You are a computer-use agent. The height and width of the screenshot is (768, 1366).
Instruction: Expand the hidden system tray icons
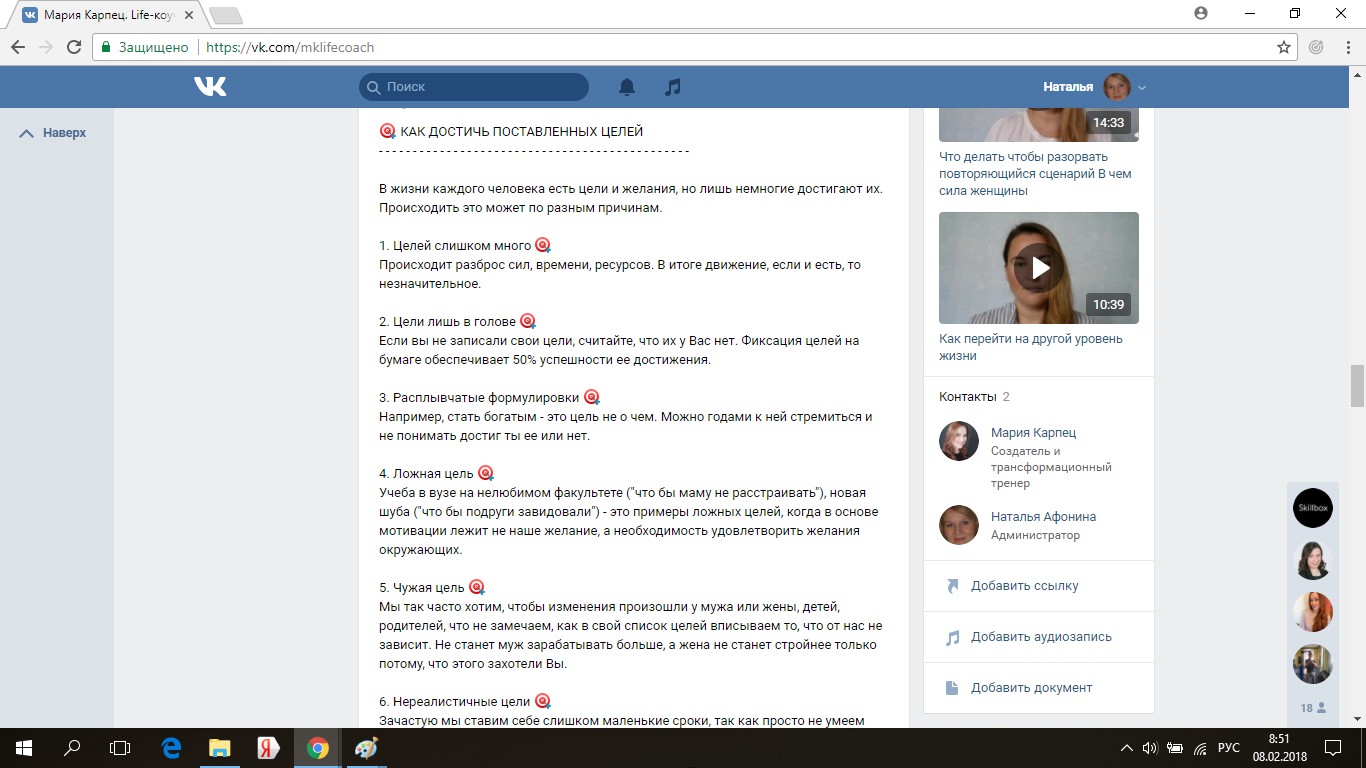point(1127,747)
